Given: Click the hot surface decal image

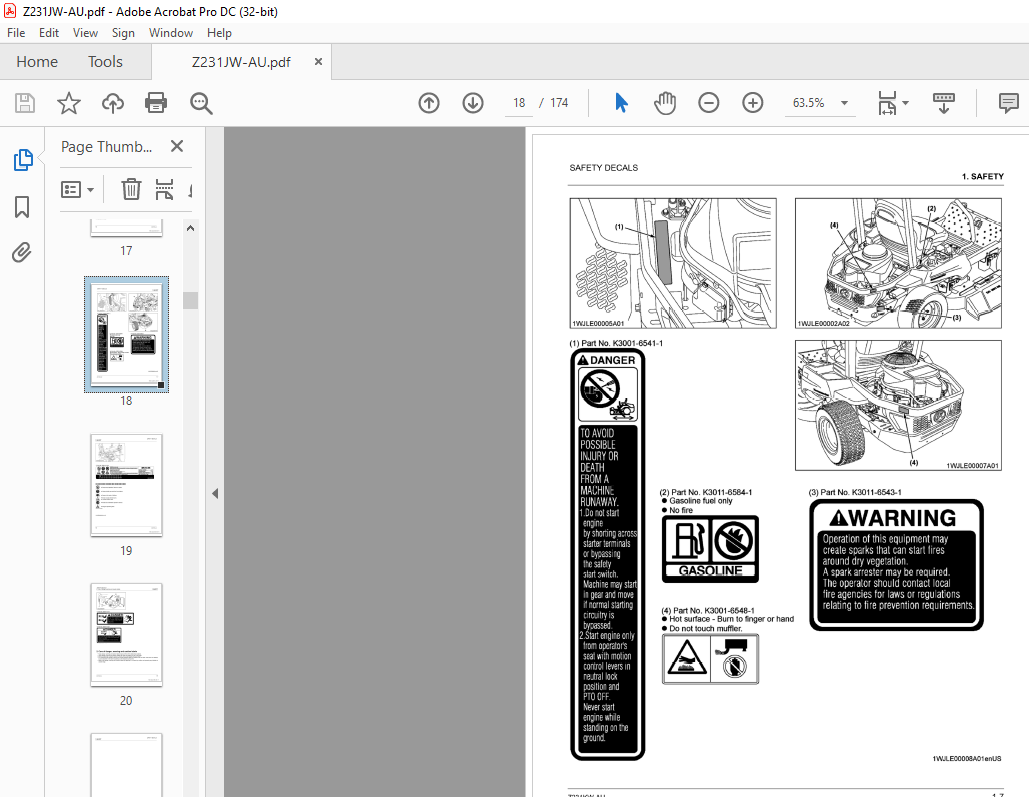Looking at the screenshot, I should pyautogui.click(x=710, y=659).
